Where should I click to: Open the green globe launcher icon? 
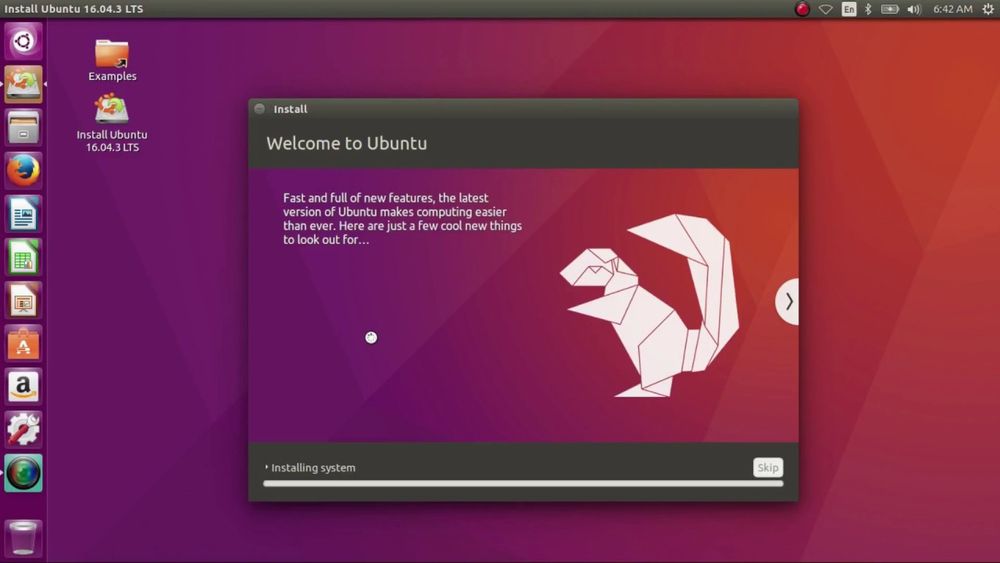[x=24, y=473]
